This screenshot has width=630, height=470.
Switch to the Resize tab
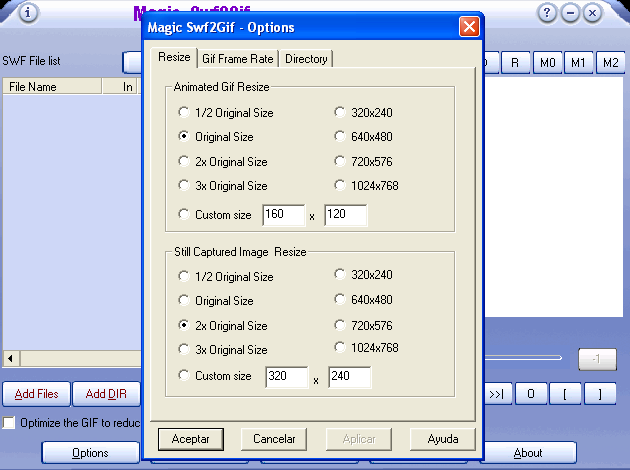point(174,57)
